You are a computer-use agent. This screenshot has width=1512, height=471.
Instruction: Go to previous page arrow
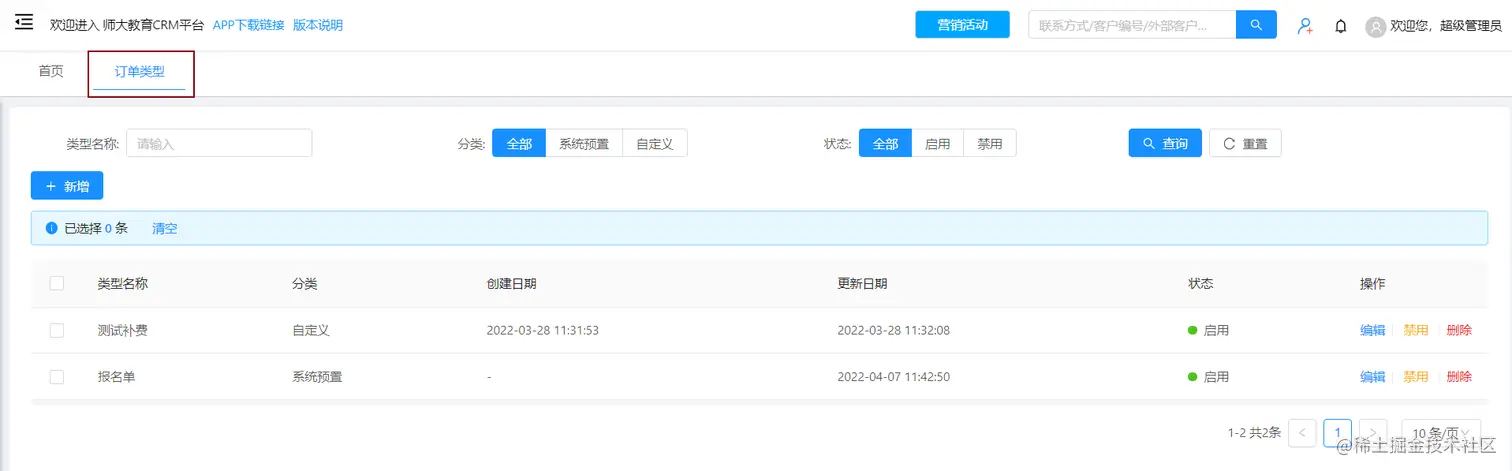pos(1302,433)
